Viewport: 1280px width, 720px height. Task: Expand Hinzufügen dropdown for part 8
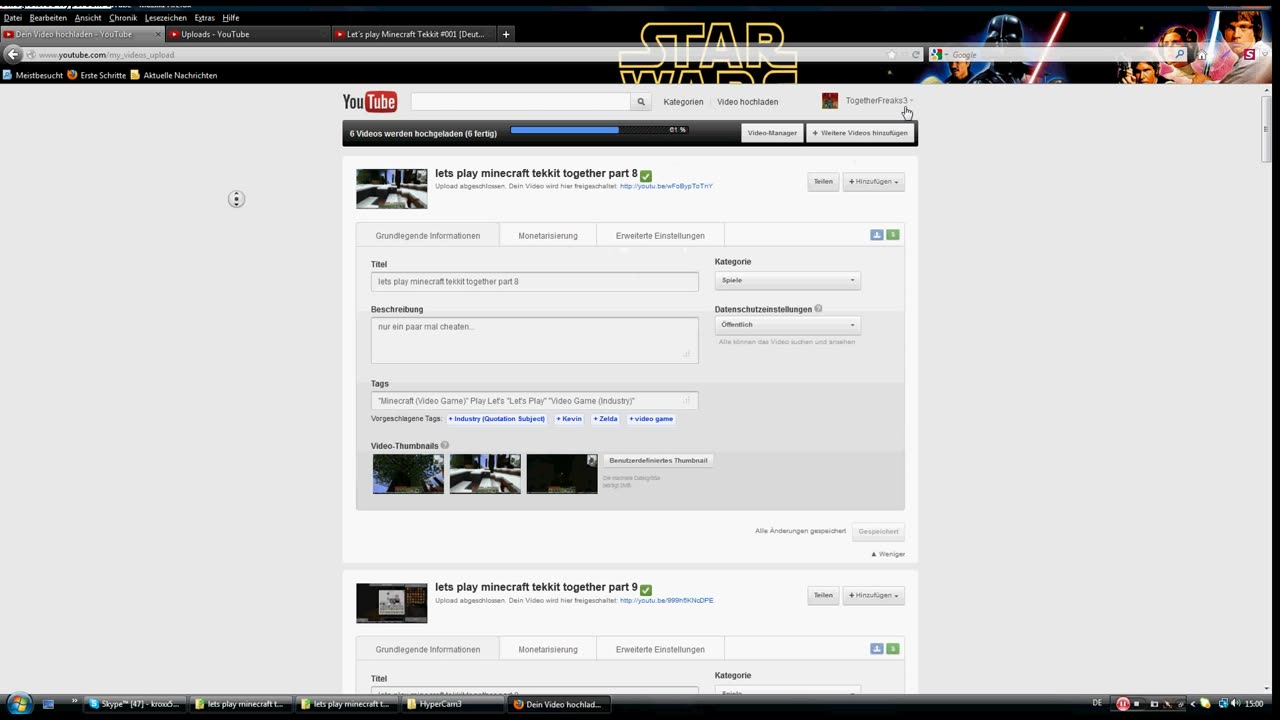click(874, 182)
